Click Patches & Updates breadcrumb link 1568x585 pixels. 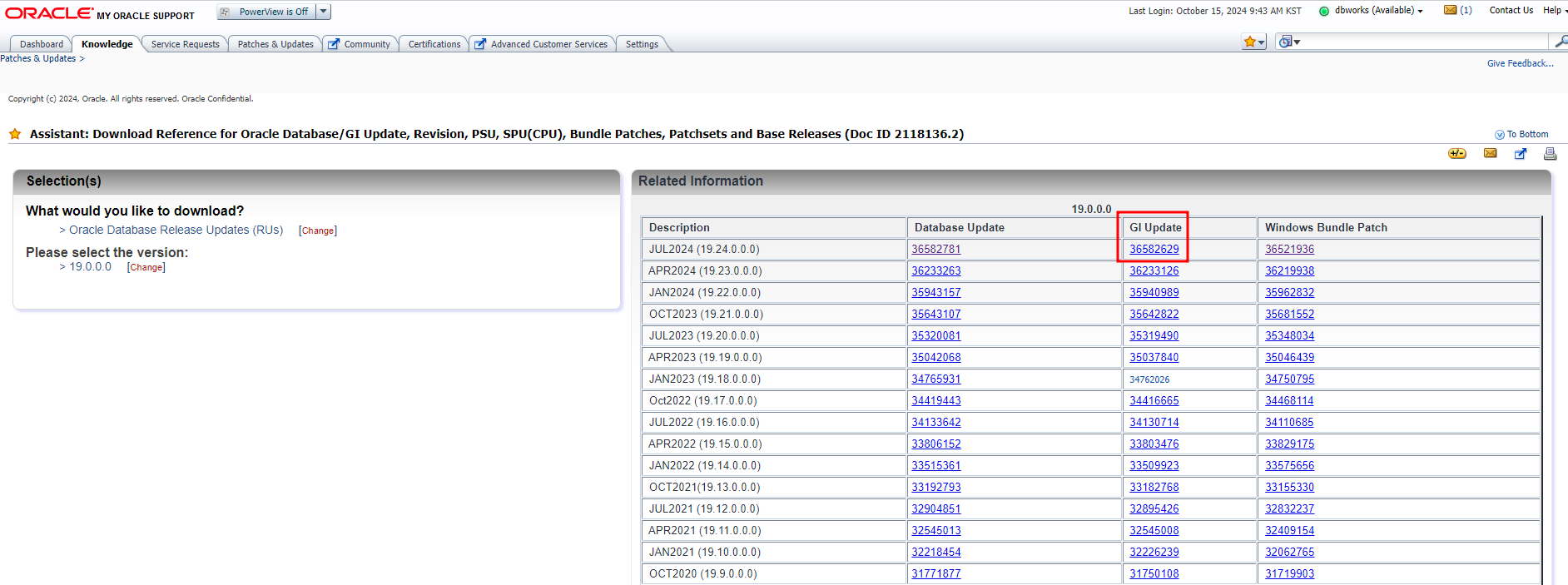tap(38, 58)
